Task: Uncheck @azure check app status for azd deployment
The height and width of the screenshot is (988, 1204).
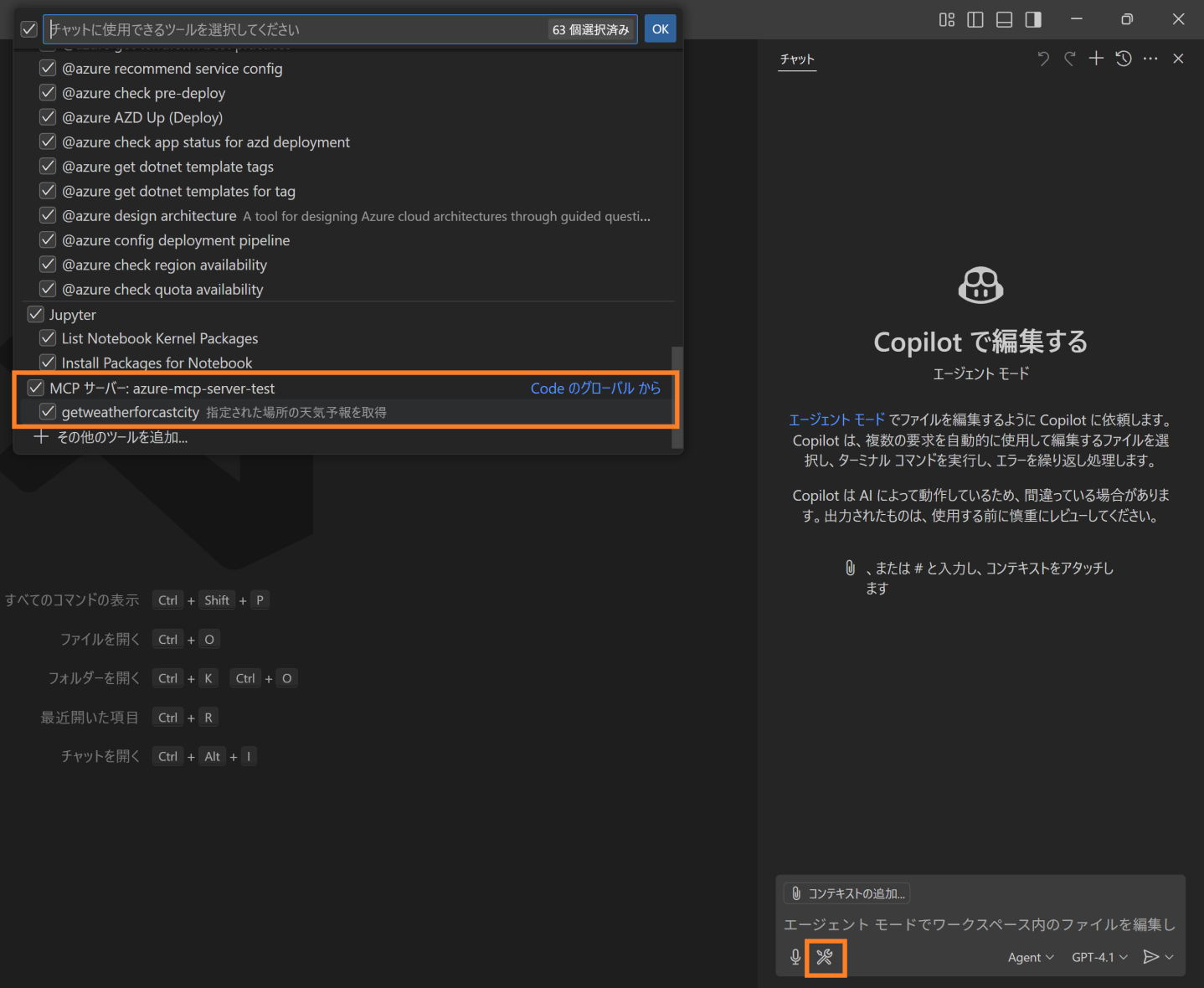Action: coord(48,142)
